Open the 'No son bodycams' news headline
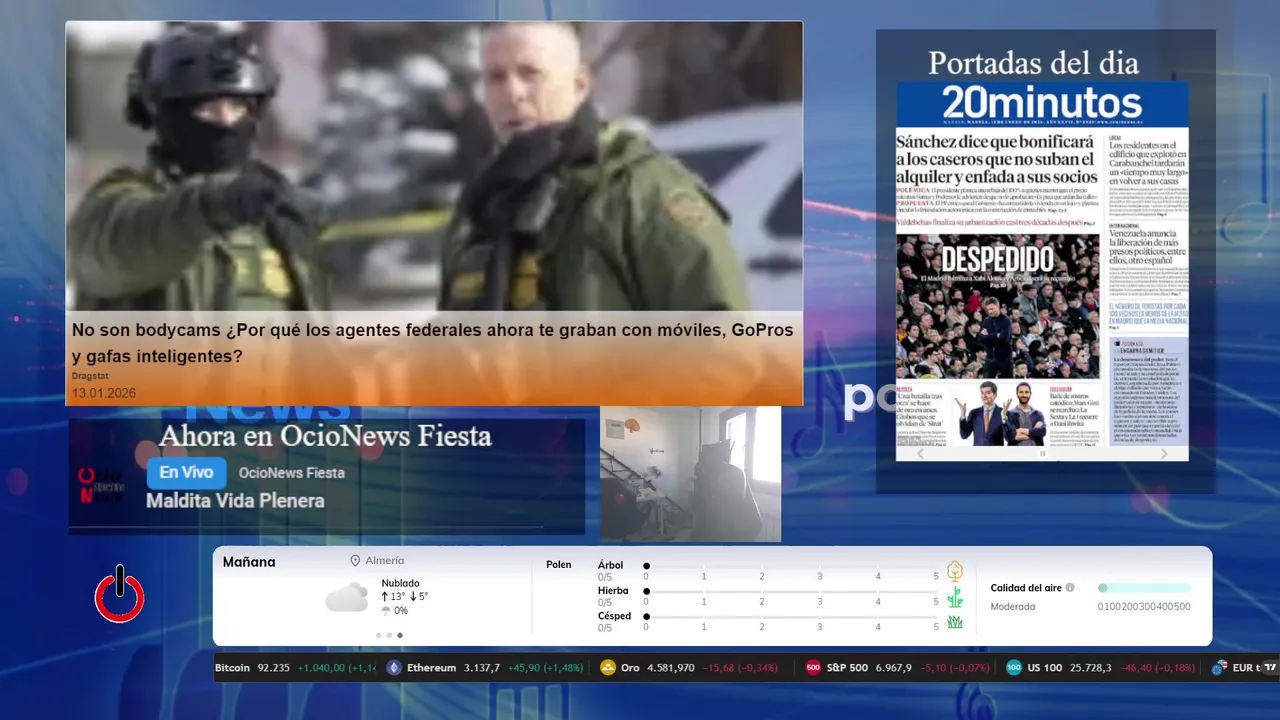 [x=432, y=342]
